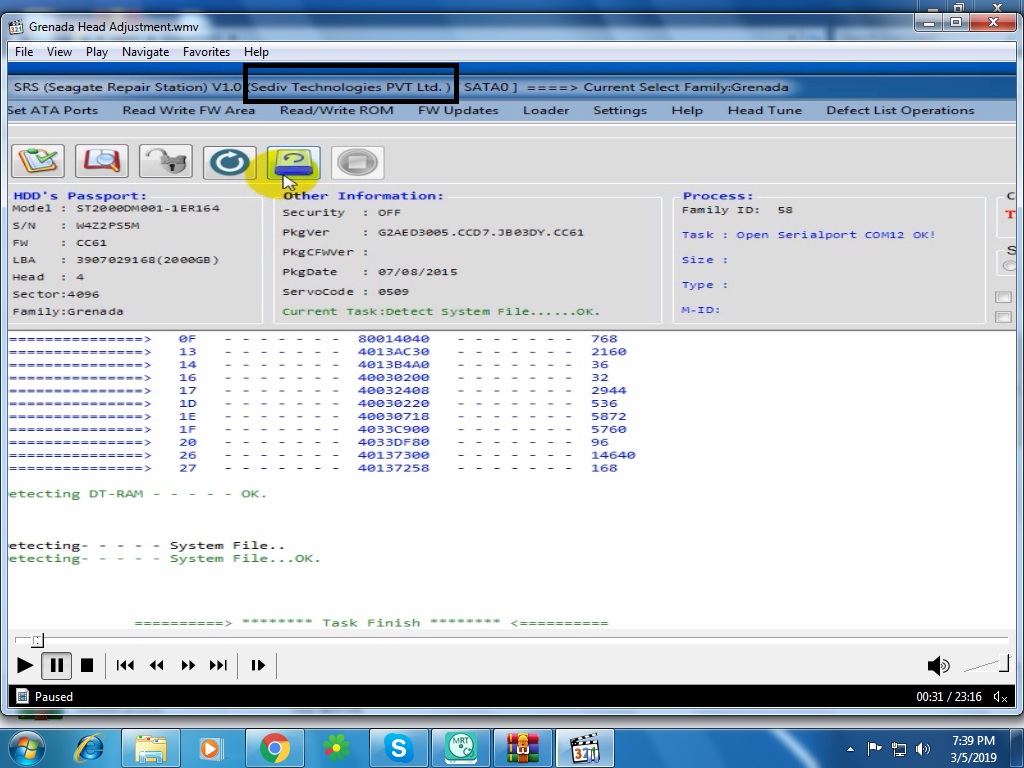
Task: Click the blue circular refresh arrow icon
Action: 229,162
